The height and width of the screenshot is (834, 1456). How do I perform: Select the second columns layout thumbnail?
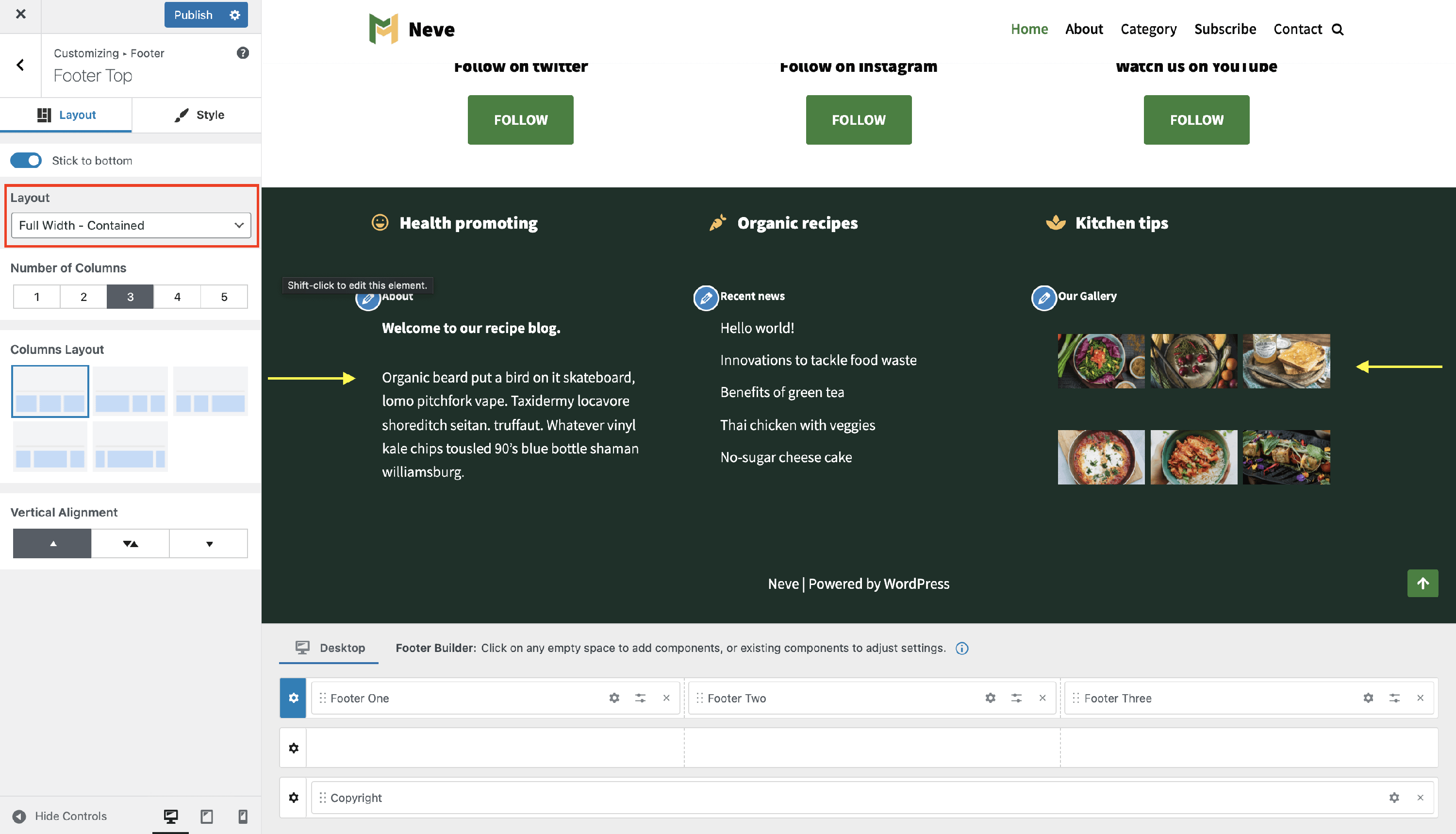(130, 391)
